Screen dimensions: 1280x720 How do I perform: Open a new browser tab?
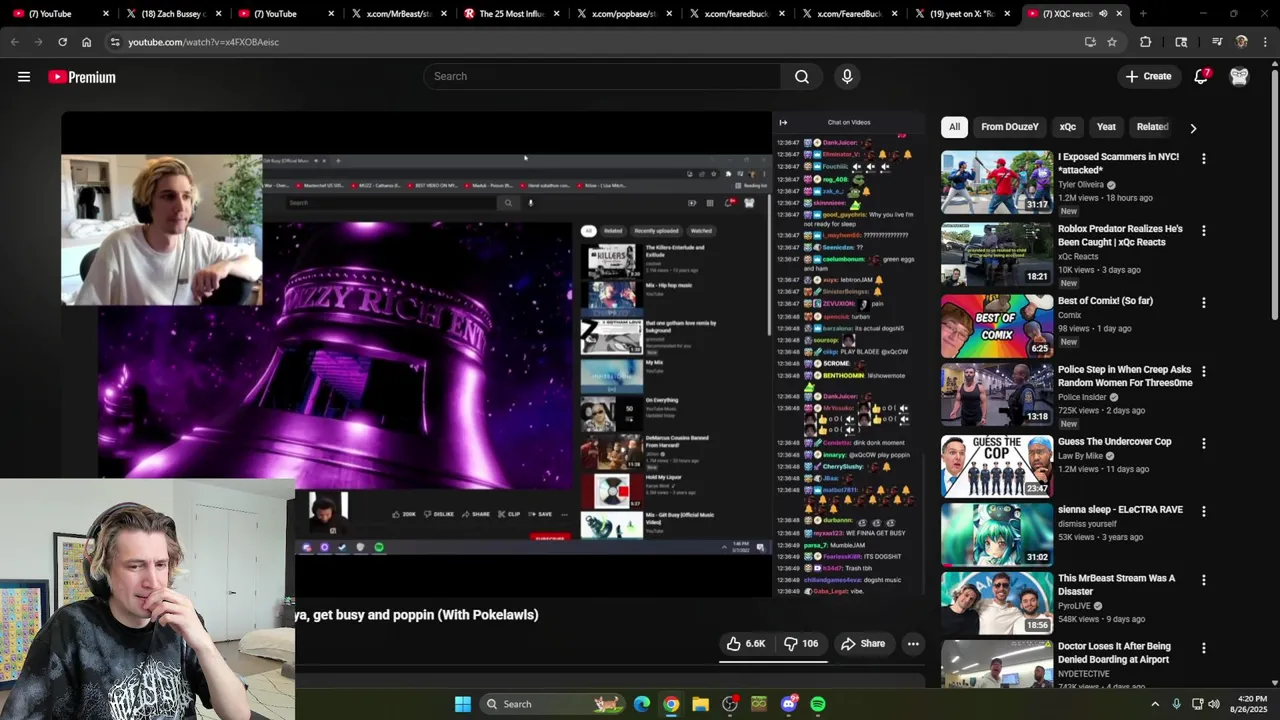(x=1143, y=14)
